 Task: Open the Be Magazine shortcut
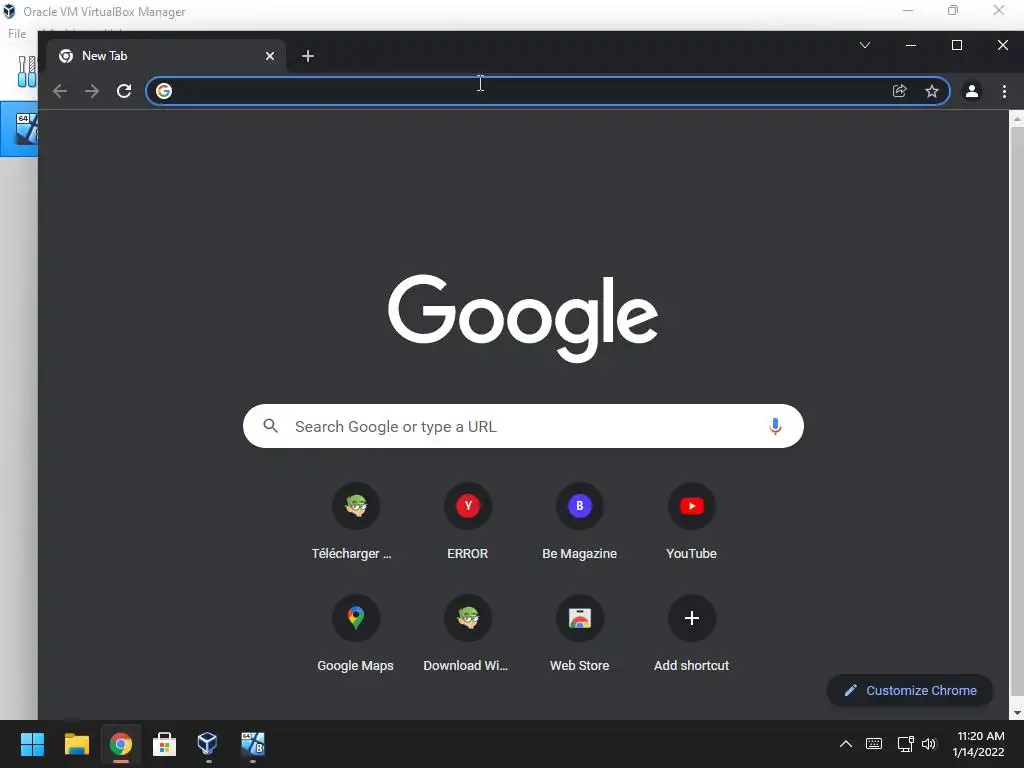pos(579,521)
